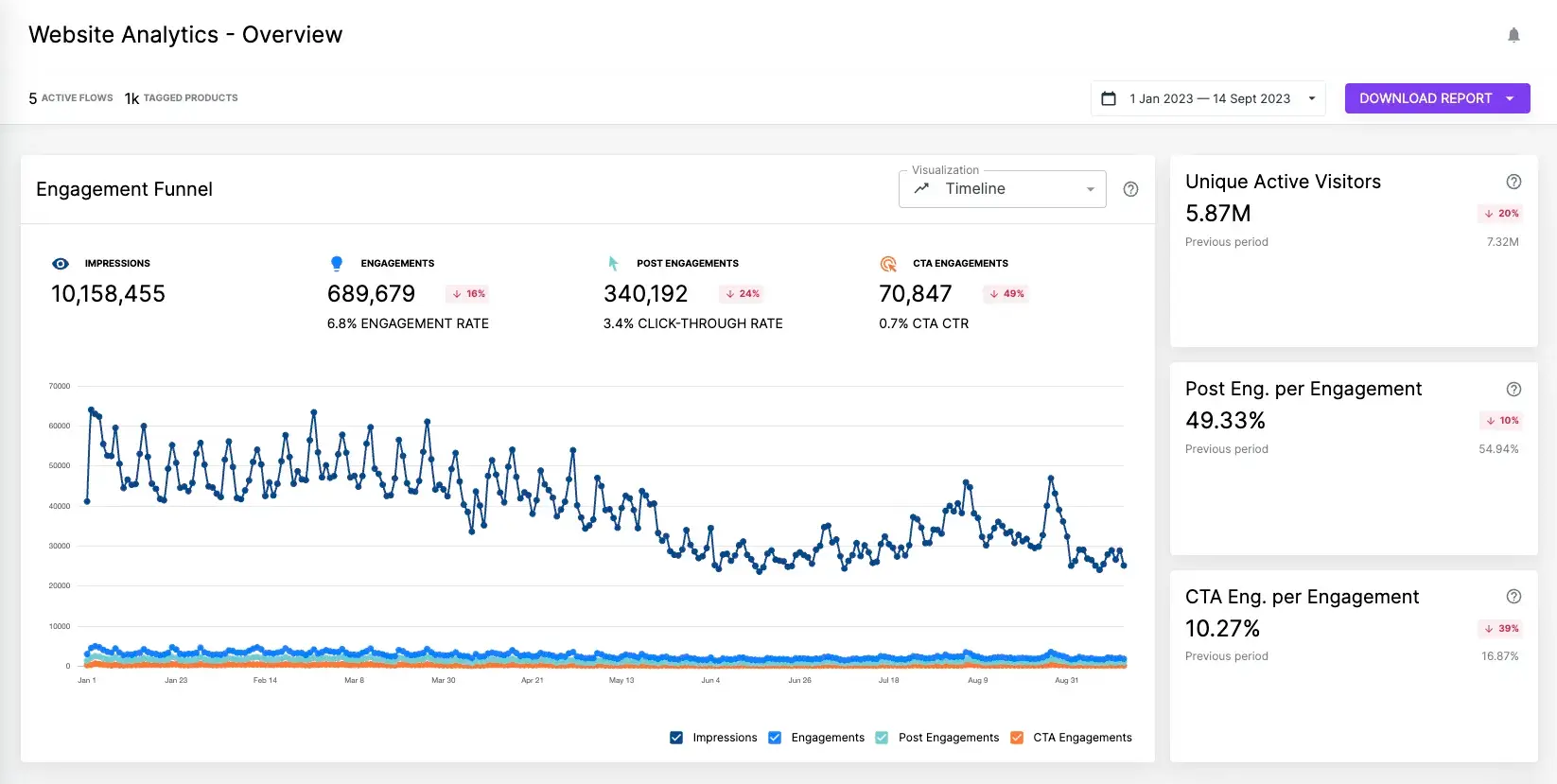This screenshot has width=1557, height=784.
Task: Click the 49% decrease badge on CTA Engagements
Action: coord(1006,294)
